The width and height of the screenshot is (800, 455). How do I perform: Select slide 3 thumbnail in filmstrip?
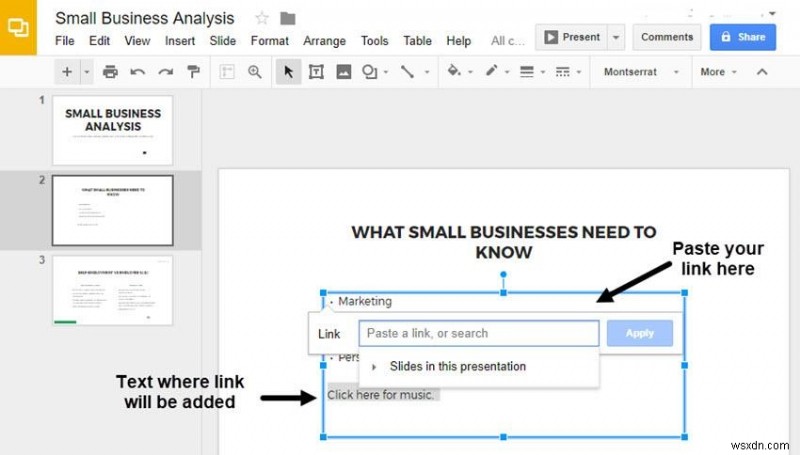(113, 290)
